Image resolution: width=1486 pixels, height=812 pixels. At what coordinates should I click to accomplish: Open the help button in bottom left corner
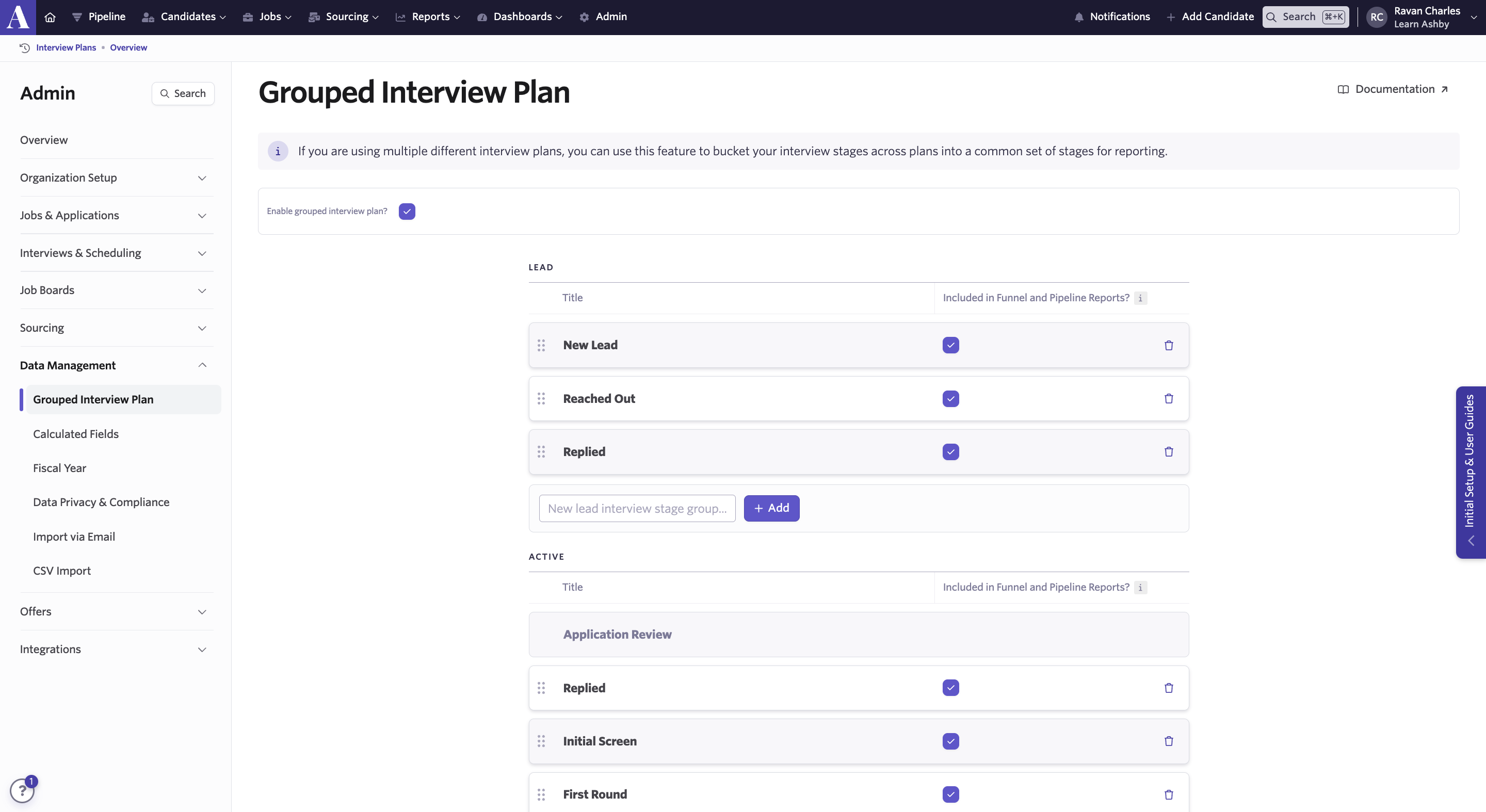coord(23,789)
